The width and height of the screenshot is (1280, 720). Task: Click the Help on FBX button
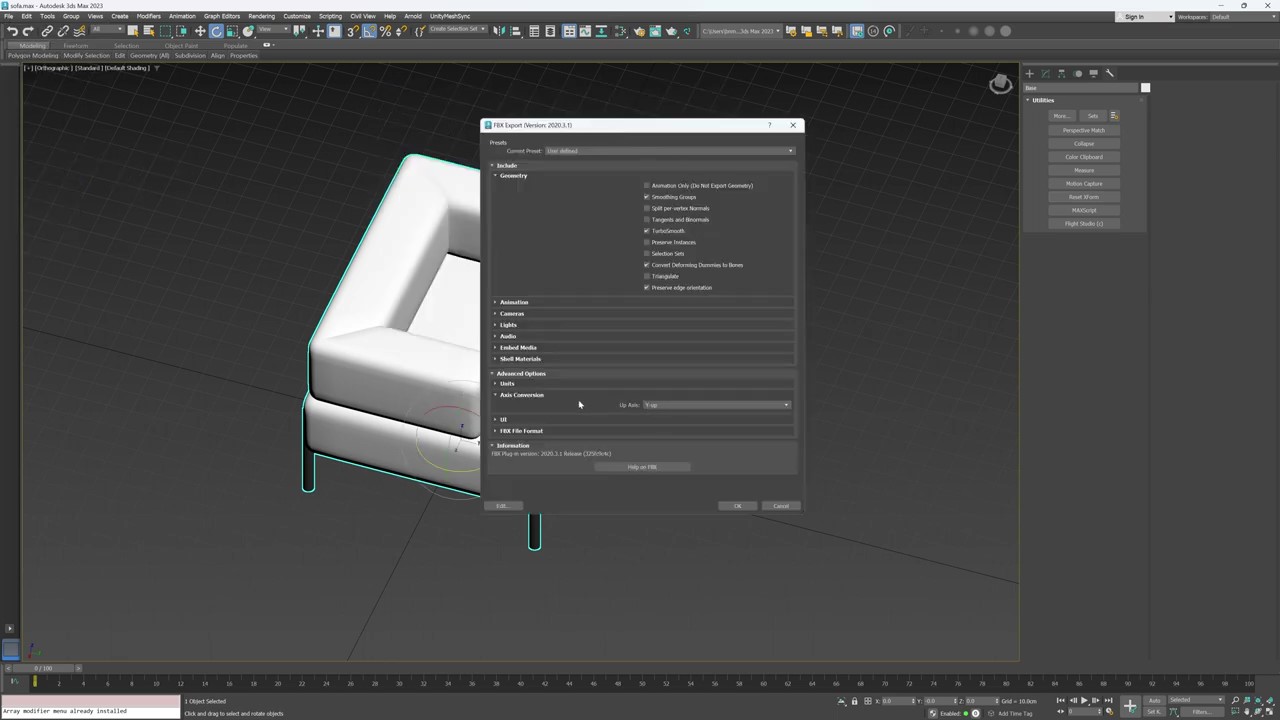[642, 467]
